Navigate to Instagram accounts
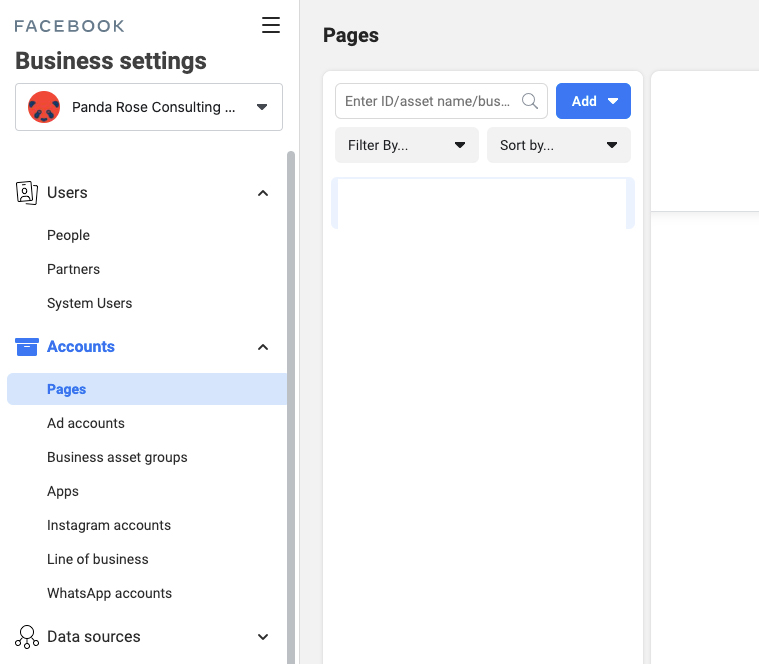Screen dimensions: 759x664 (x=109, y=525)
